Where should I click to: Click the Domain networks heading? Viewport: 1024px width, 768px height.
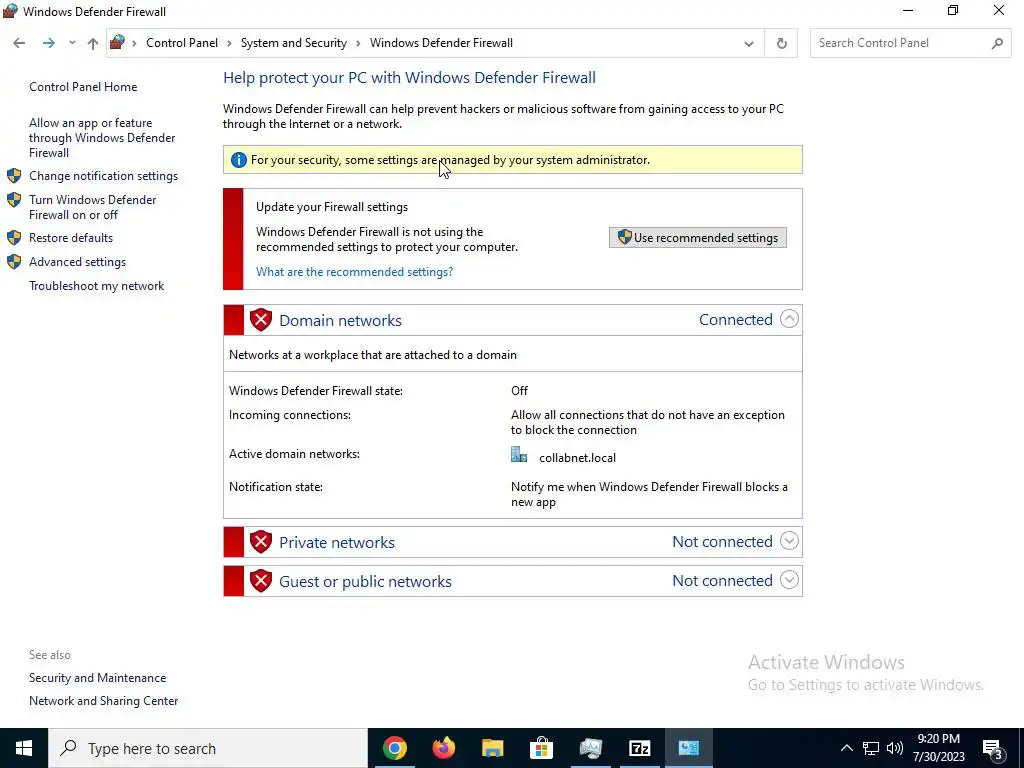click(340, 321)
